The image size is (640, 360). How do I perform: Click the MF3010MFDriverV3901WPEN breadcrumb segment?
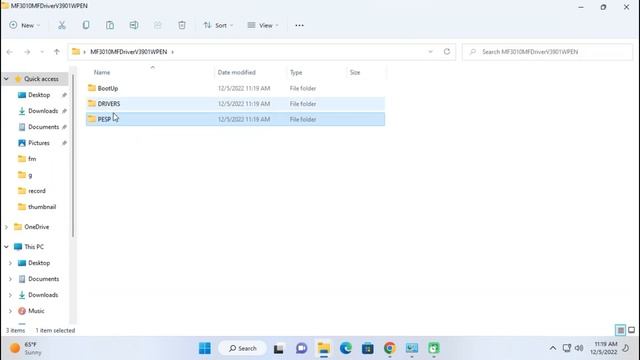pyautogui.click(x=129, y=52)
